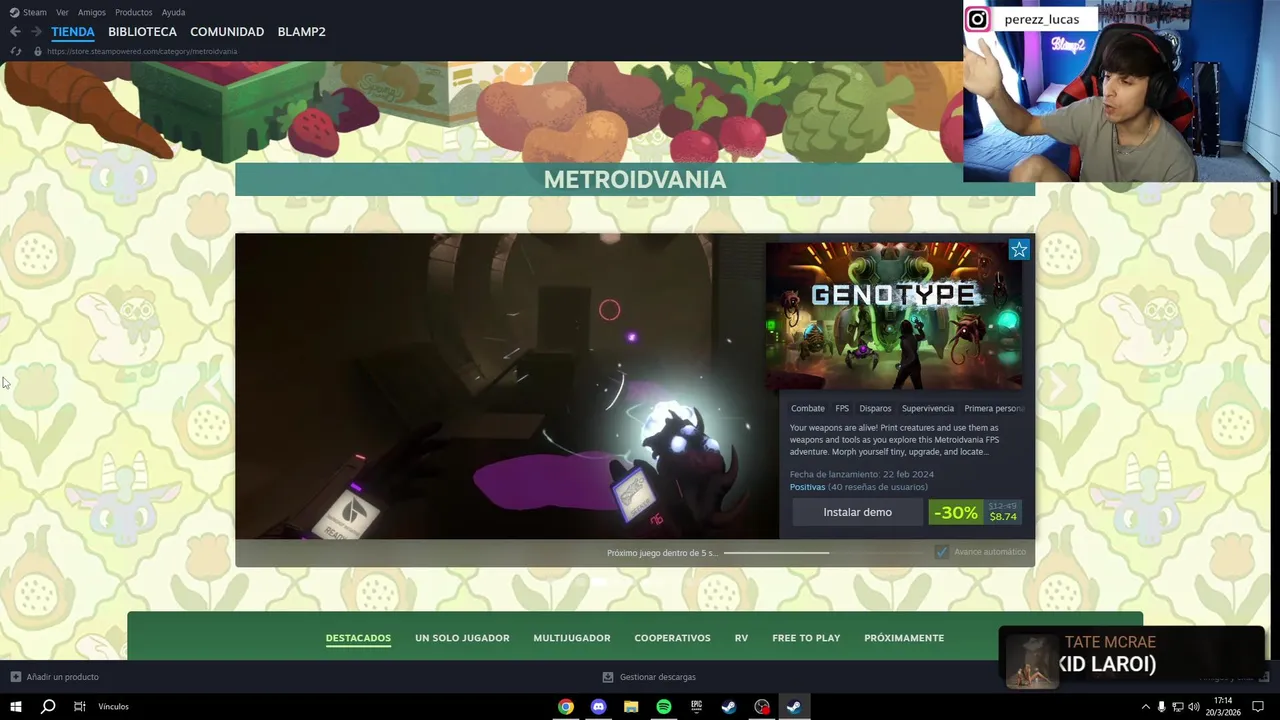Open Discord from the taskbar
The image size is (1280, 720).
click(598, 707)
